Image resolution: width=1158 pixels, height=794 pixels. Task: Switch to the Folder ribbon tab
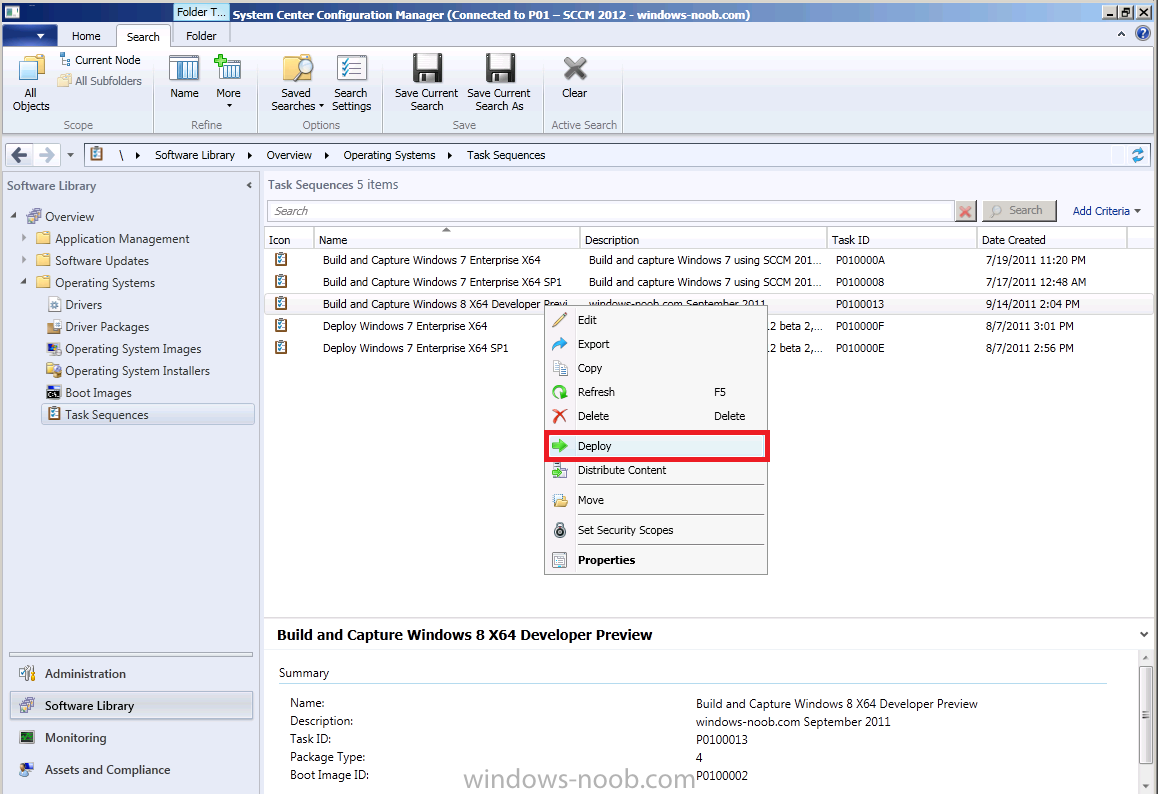click(201, 35)
